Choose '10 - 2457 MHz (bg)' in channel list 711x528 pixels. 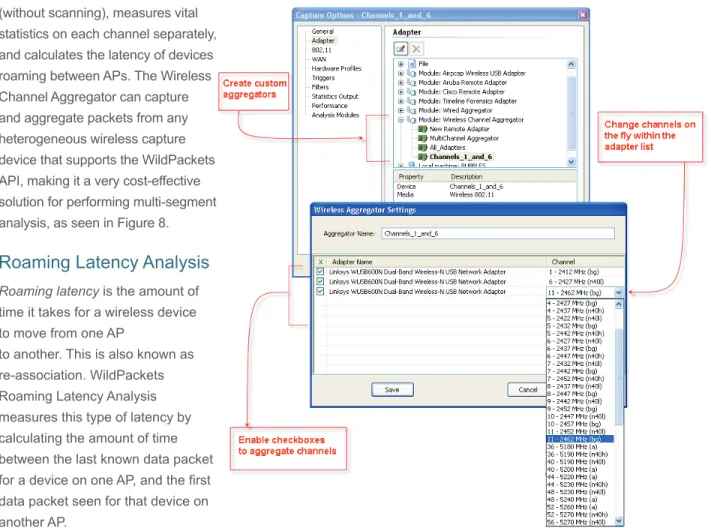pyautogui.click(x=580, y=424)
